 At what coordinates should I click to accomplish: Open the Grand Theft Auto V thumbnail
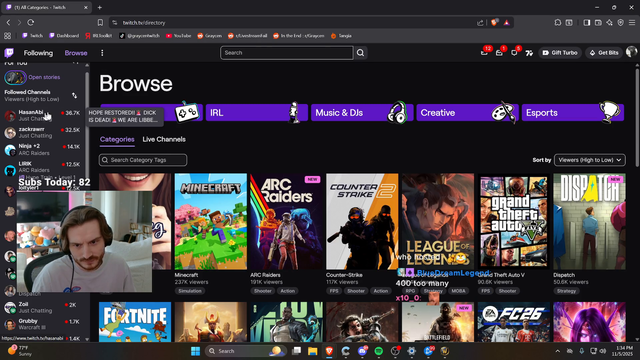(513, 221)
